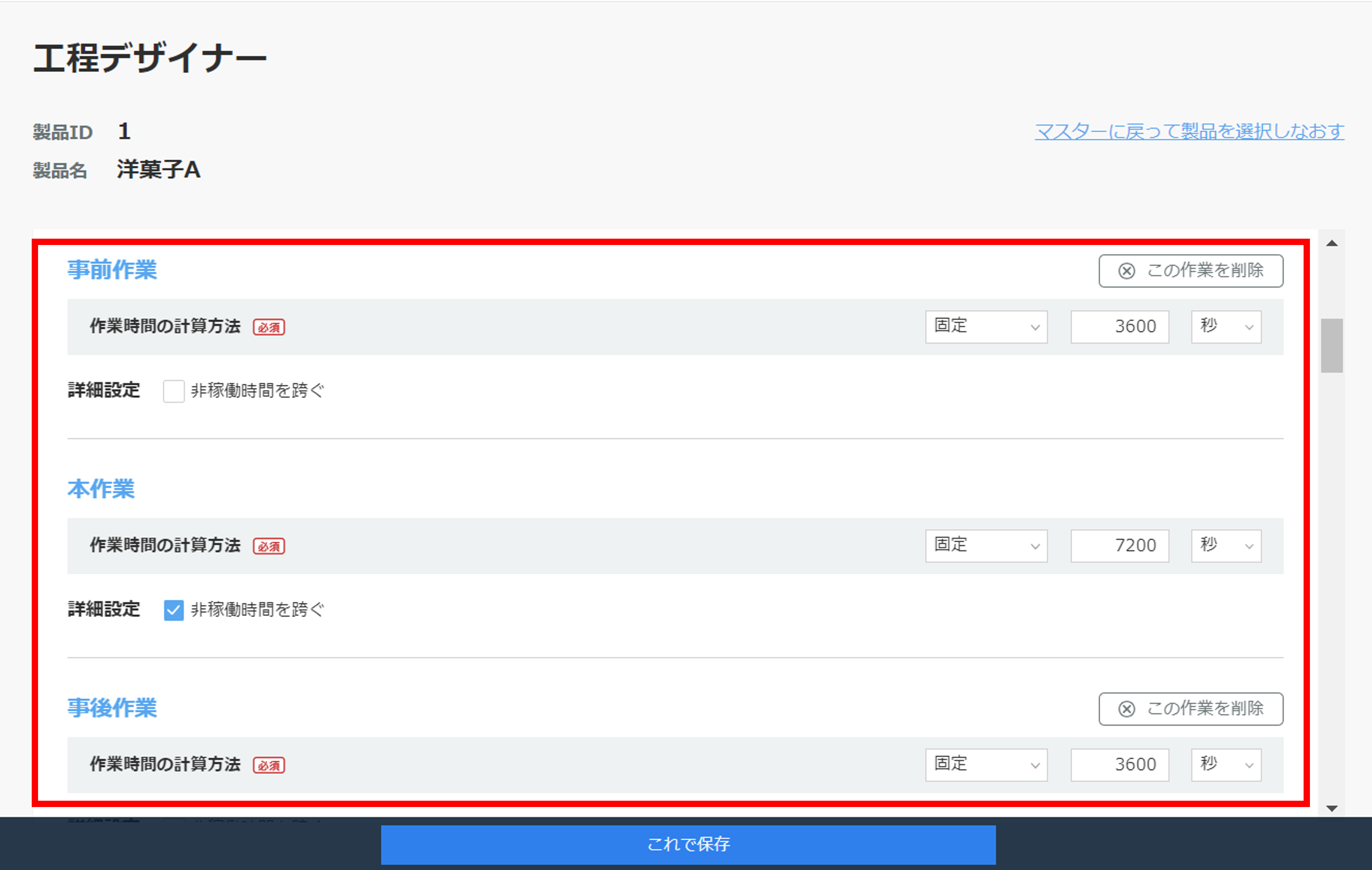Click the 詳細設定 label under 本作業
Viewport: 1372px width, 870px height.
click(x=104, y=609)
